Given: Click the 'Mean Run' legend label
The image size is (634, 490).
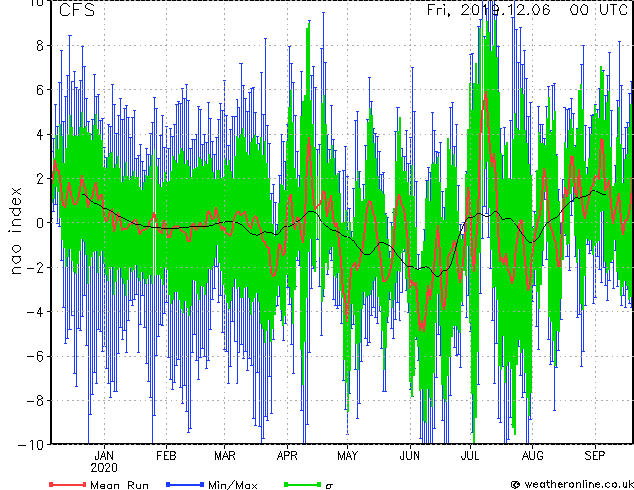Looking at the screenshot, I should coord(119,485).
